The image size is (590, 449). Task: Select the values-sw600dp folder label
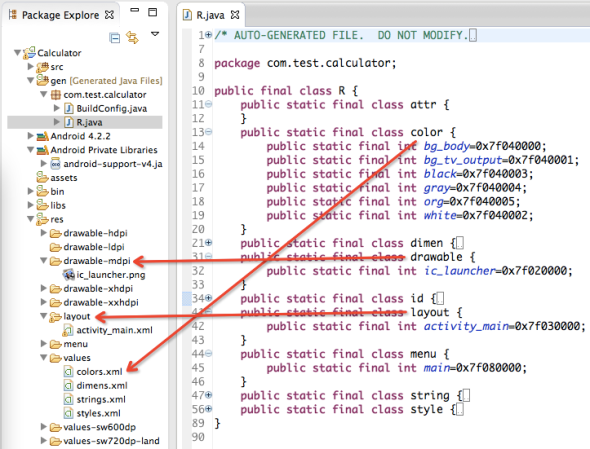pyautogui.click(x=99, y=427)
